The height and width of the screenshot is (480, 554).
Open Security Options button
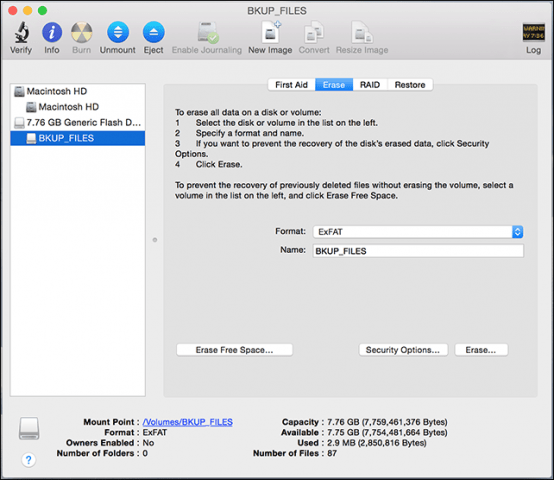pyautogui.click(x=403, y=350)
